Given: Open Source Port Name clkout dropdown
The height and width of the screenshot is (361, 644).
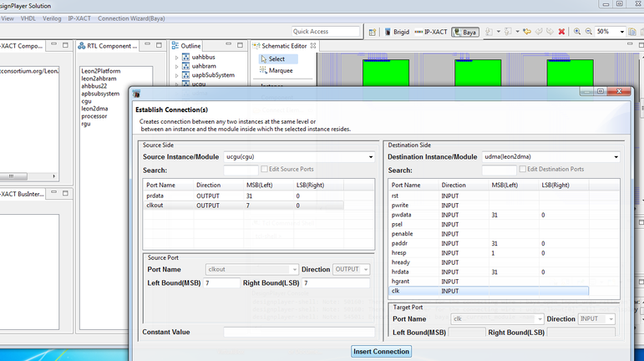Looking at the screenshot, I should click(294, 269).
